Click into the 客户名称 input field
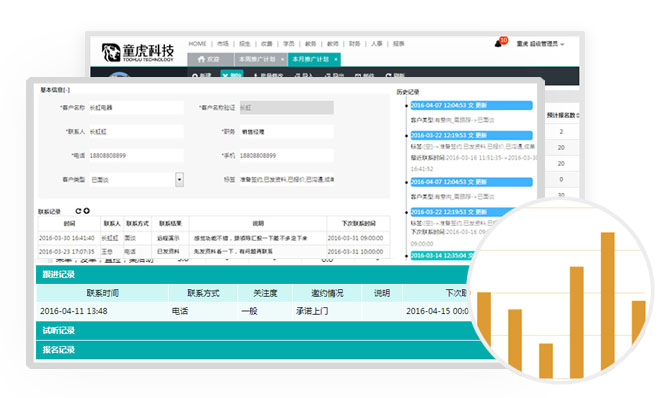 point(136,108)
